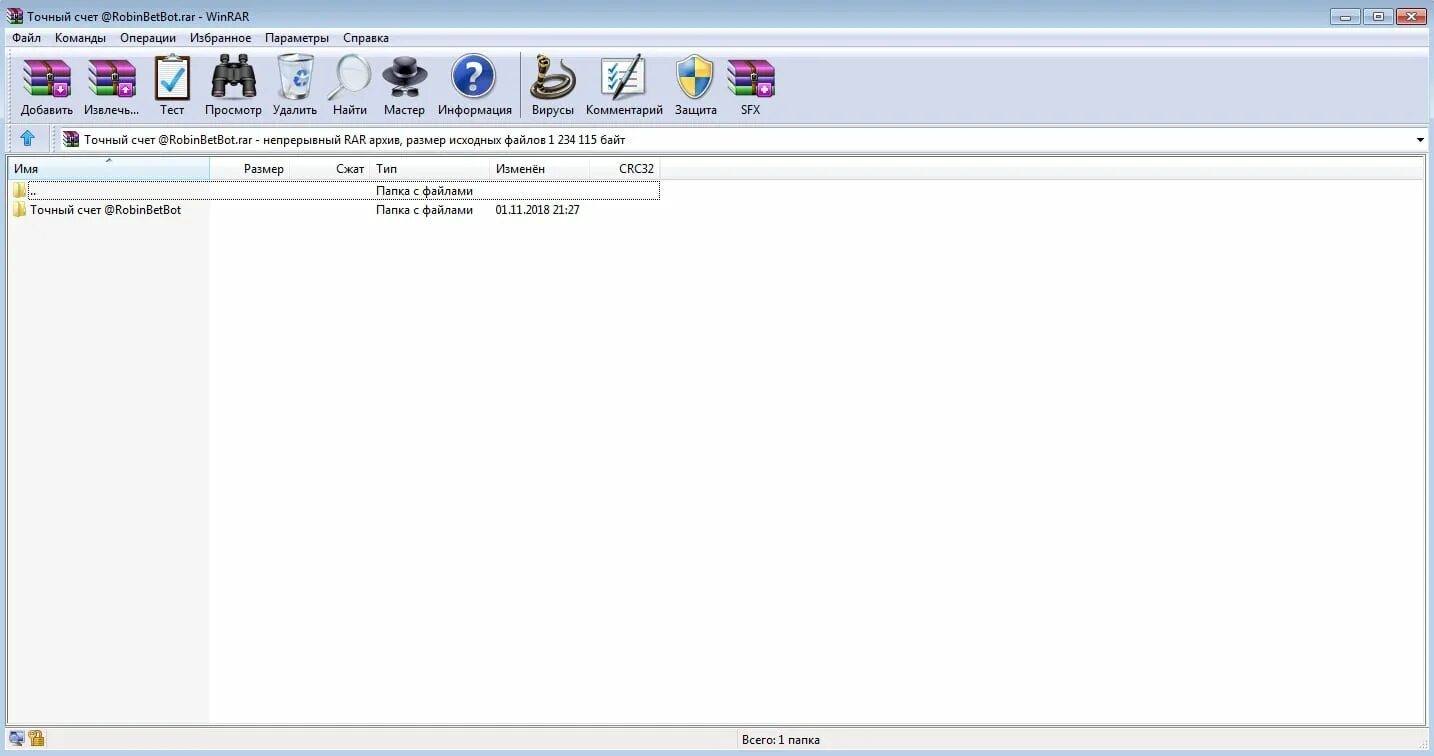Click the key password icon in status bar
The width and height of the screenshot is (1434, 756).
tap(36, 739)
